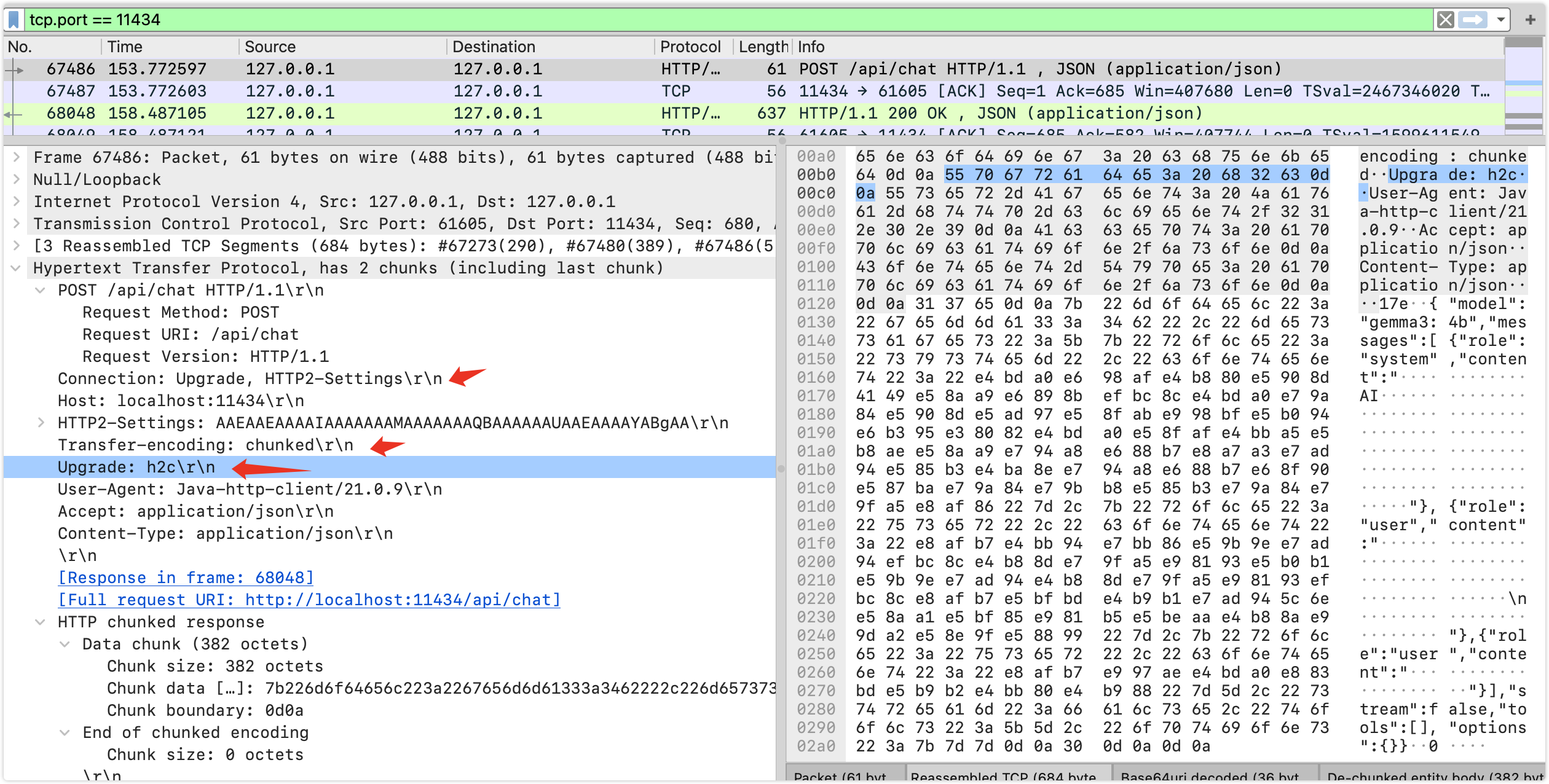
Task: Click the filter bookmark icon
Action: [14, 20]
